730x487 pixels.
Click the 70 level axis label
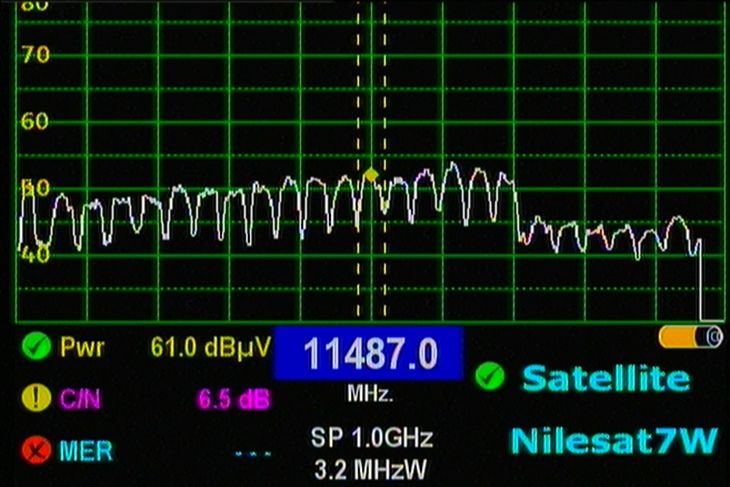tap(35, 54)
